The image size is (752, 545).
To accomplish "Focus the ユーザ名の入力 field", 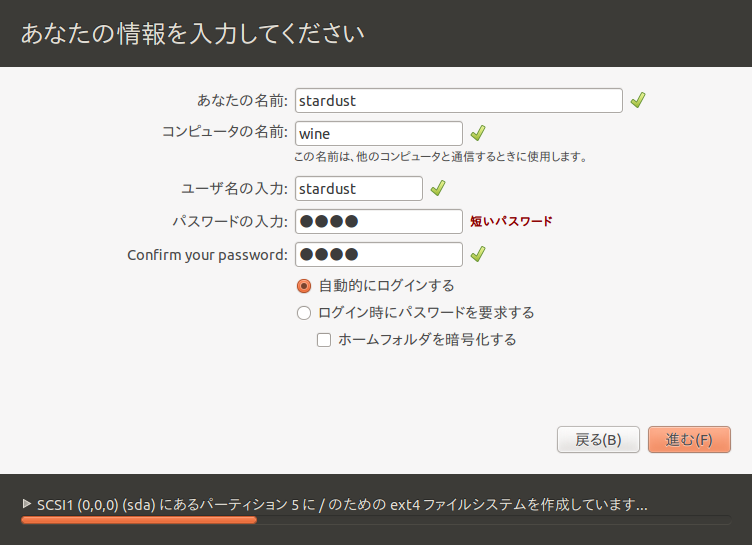I will pos(359,189).
